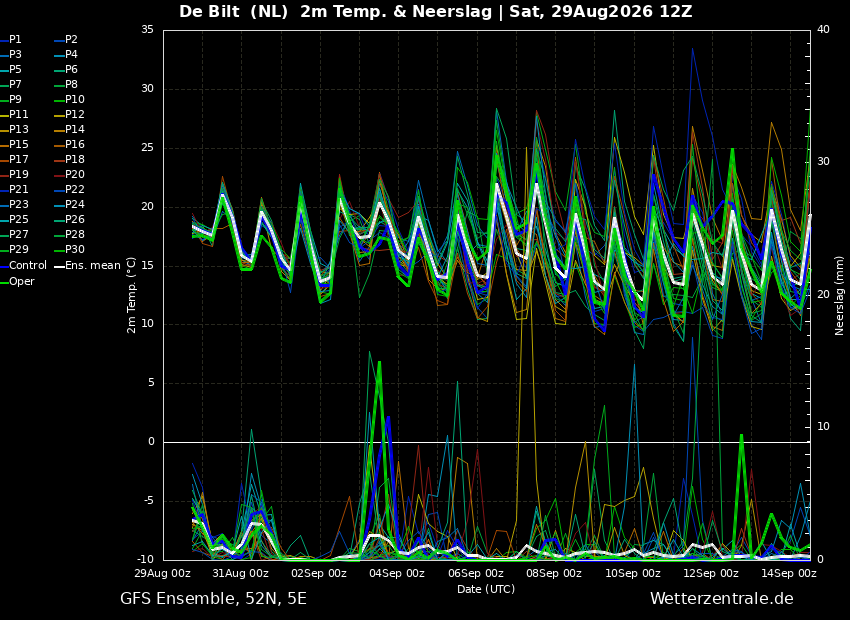Click the -5 tick on temperature axis
Screen dimensions: 850x620
(148, 501)
